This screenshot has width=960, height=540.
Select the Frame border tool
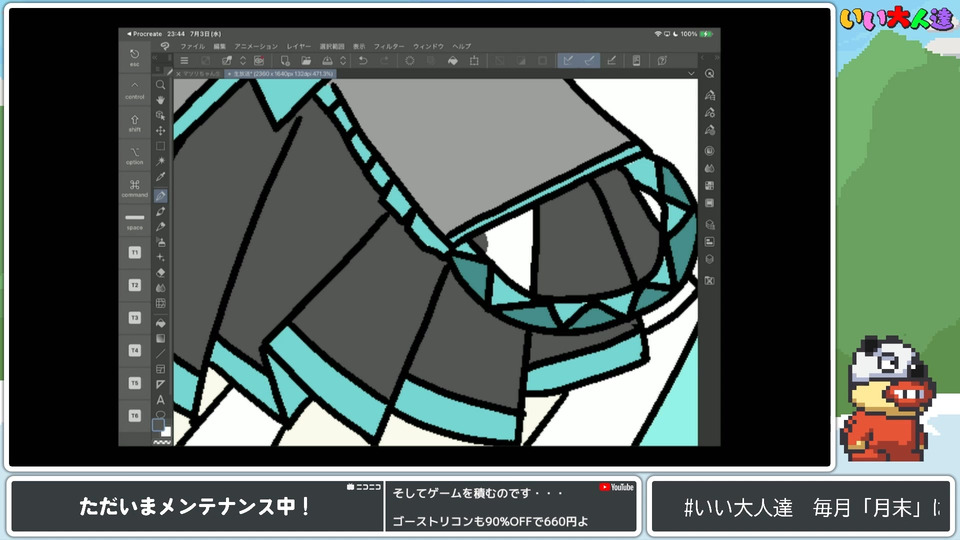click(160, 369)
